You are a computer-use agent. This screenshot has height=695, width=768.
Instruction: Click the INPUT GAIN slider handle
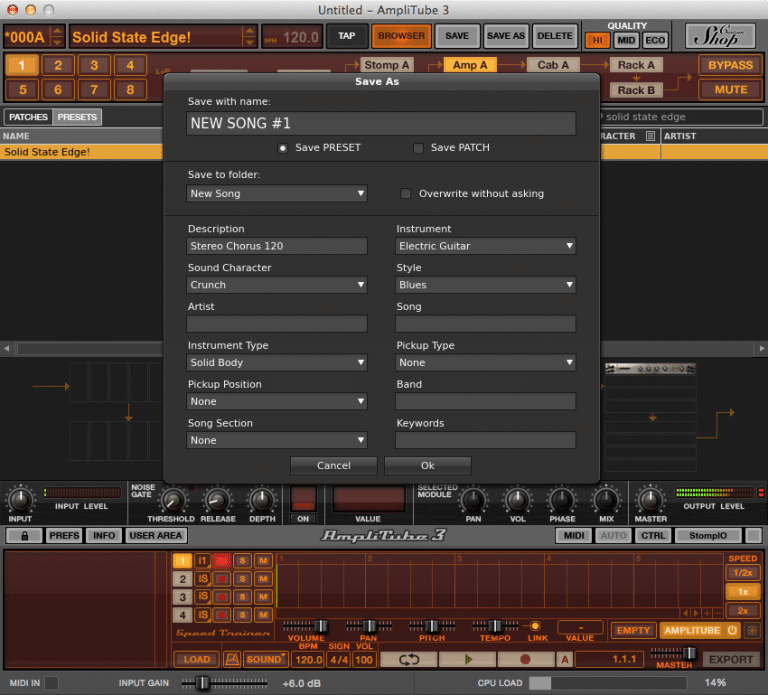[x=202, y=683]
